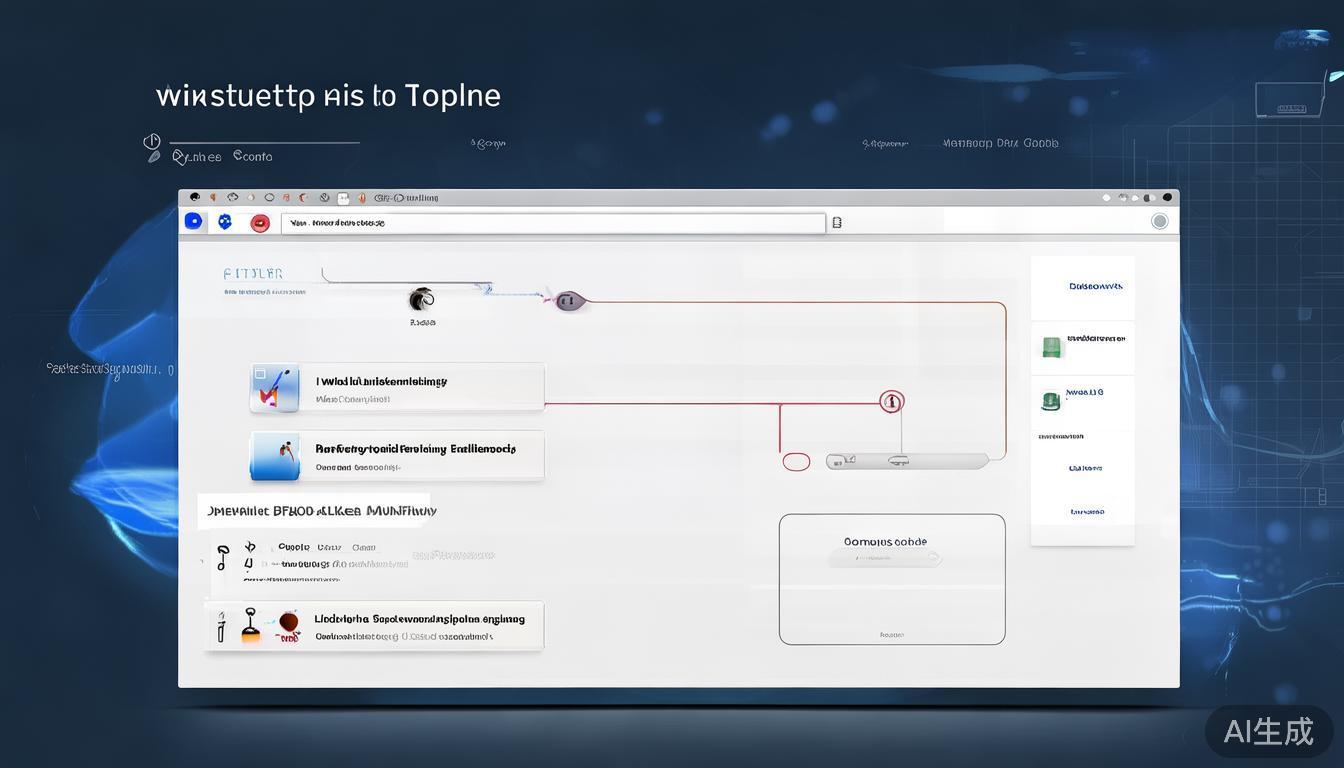Click the gray pill bar beneath red node
Screen dimensions: 1344x768
(x=906, y=461)
